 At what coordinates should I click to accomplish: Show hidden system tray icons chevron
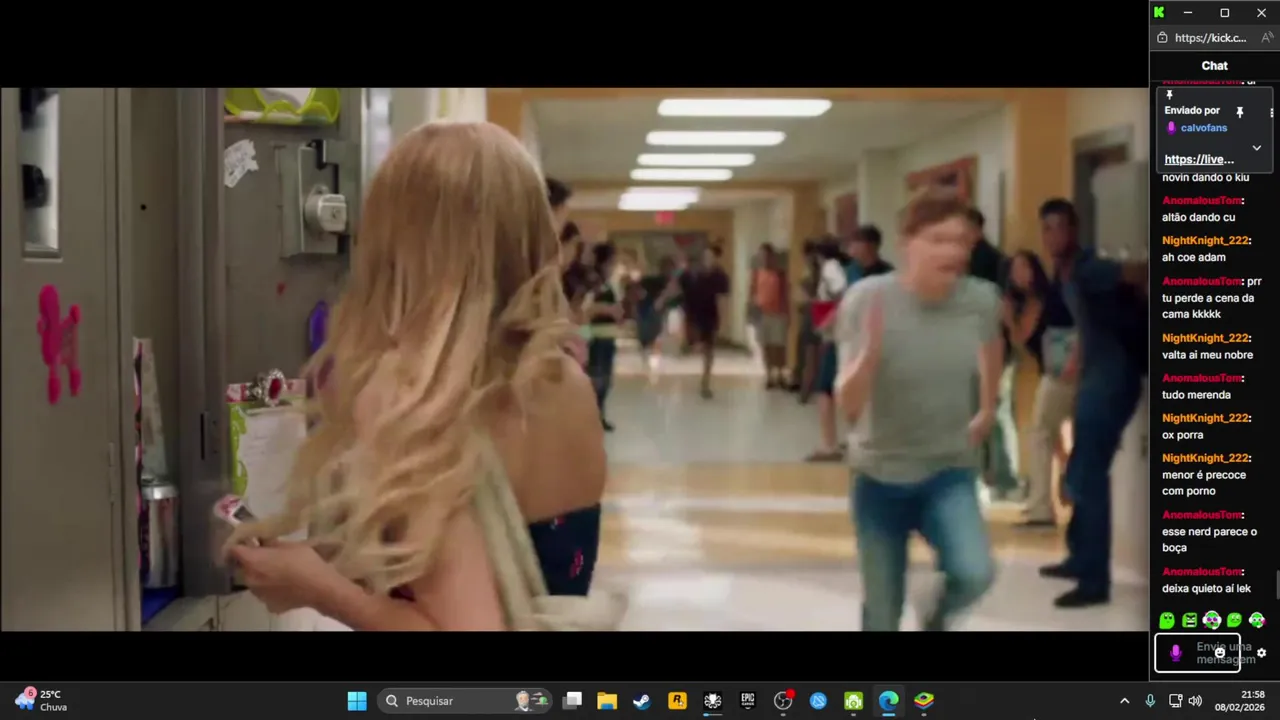pos(1124,701)
